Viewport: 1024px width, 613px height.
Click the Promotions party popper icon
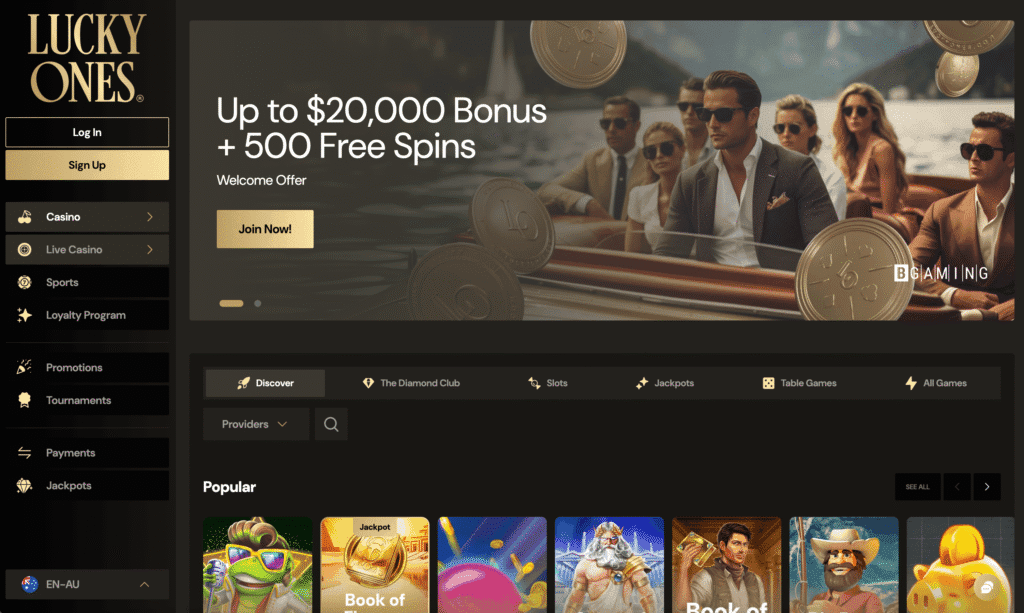[x=24, y=368]
